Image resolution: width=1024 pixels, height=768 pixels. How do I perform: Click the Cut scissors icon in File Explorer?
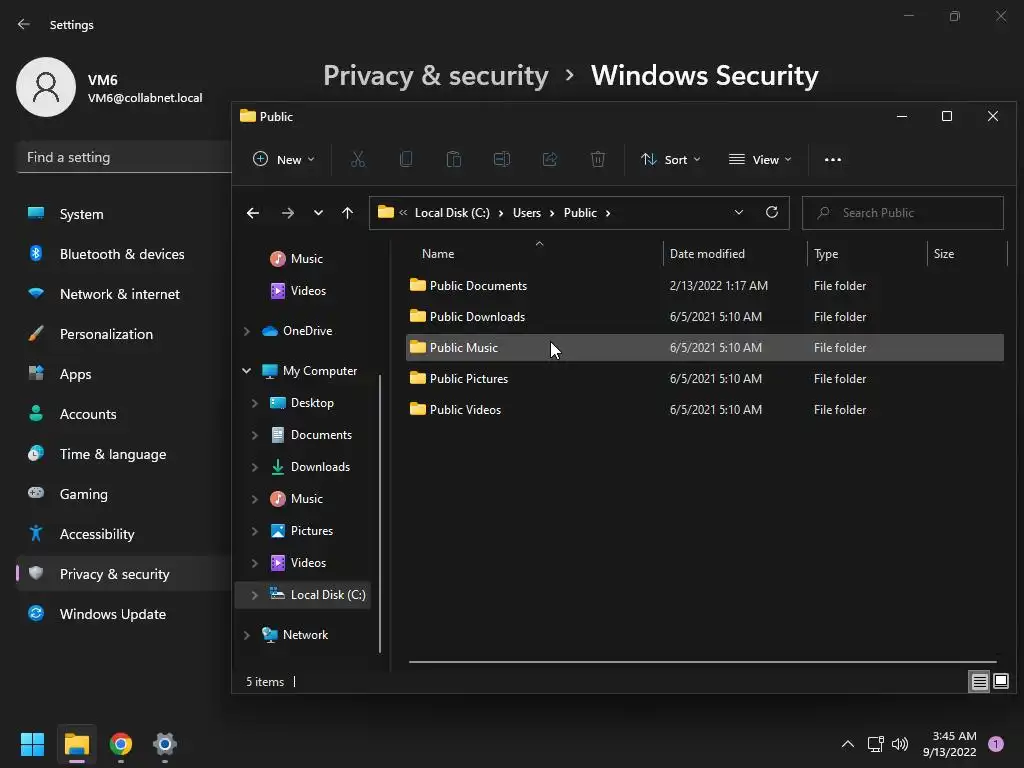coord(358,159)
